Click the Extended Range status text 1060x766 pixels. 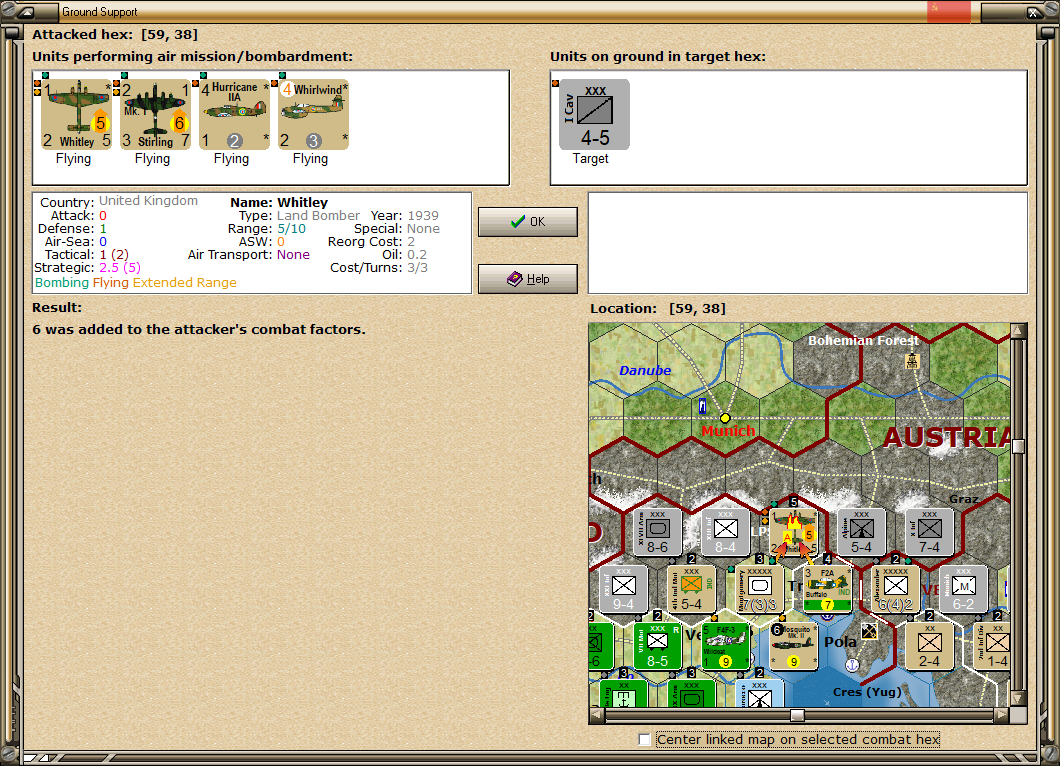185,283
